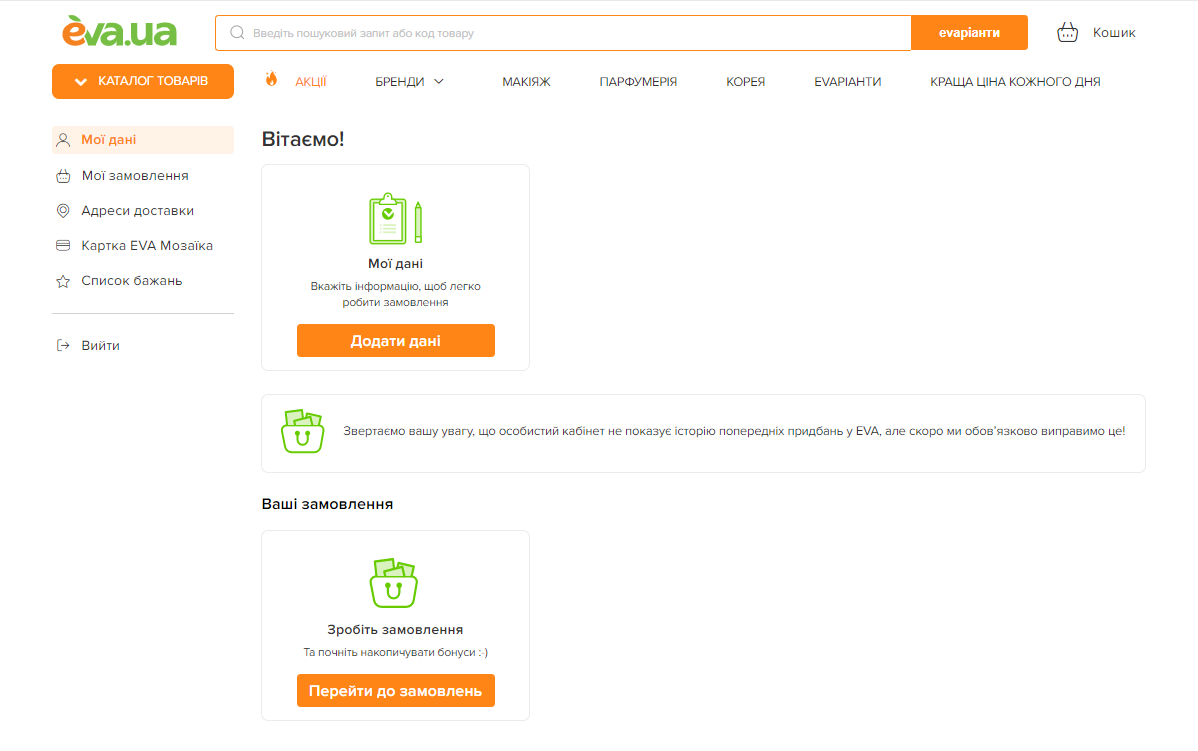Click the orange evaріанти search button
This screenshot has width=1198, height=751.
[x=970, y=33]
